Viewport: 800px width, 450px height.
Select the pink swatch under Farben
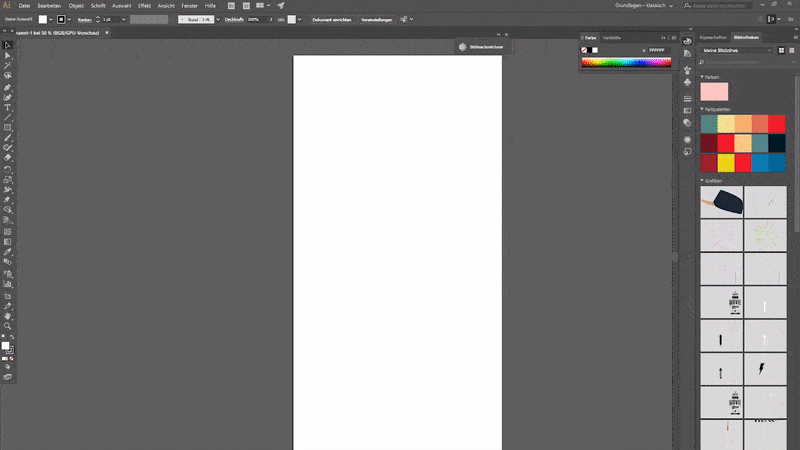coord(714,92)
